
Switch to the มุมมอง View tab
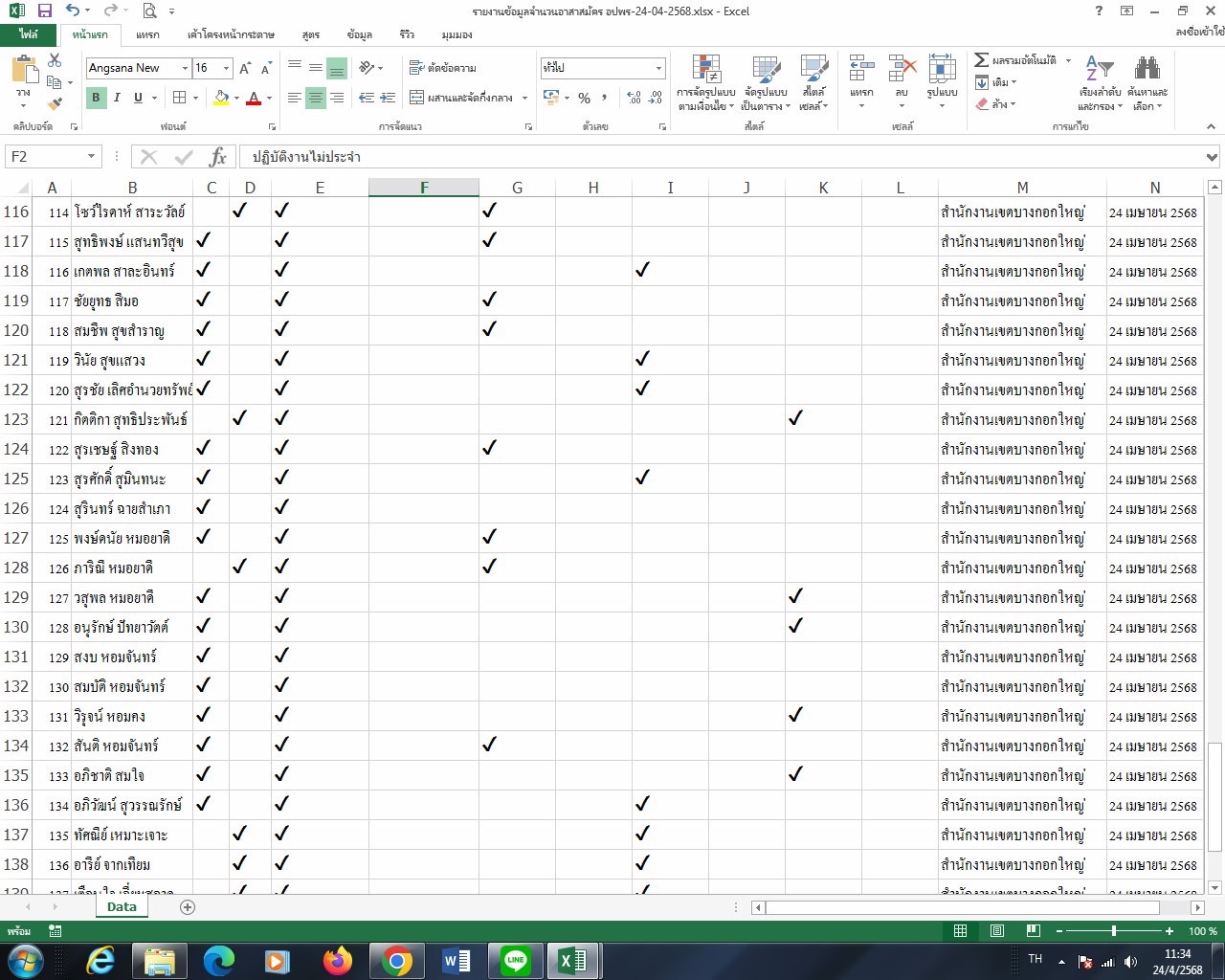[x=457, y=34]
